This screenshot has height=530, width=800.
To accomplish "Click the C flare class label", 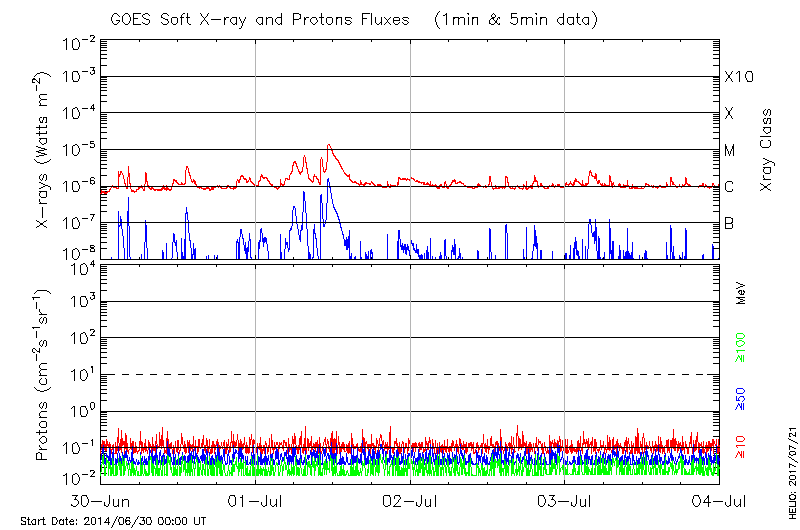I will pyautogui.click(x=729, y=187).
